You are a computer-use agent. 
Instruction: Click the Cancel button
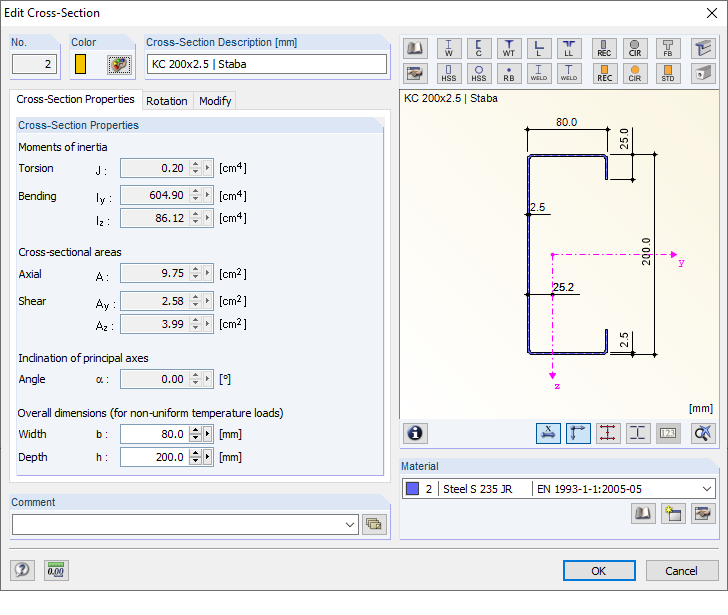point(681,570)
